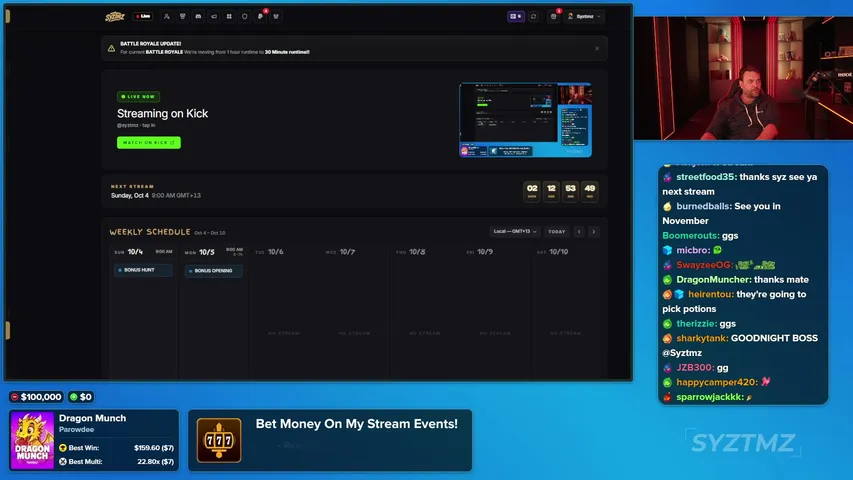Open the Discord icon in navbar

(198, 16)
